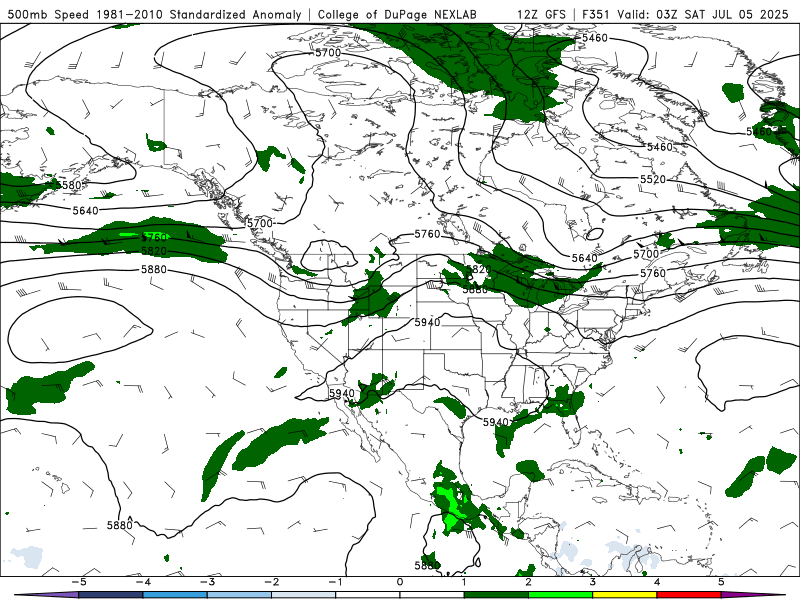This screenshot has height=600, width=800.
Task: Click the blue -4-to--3 colorbar segment
Action: coord(175,595)
